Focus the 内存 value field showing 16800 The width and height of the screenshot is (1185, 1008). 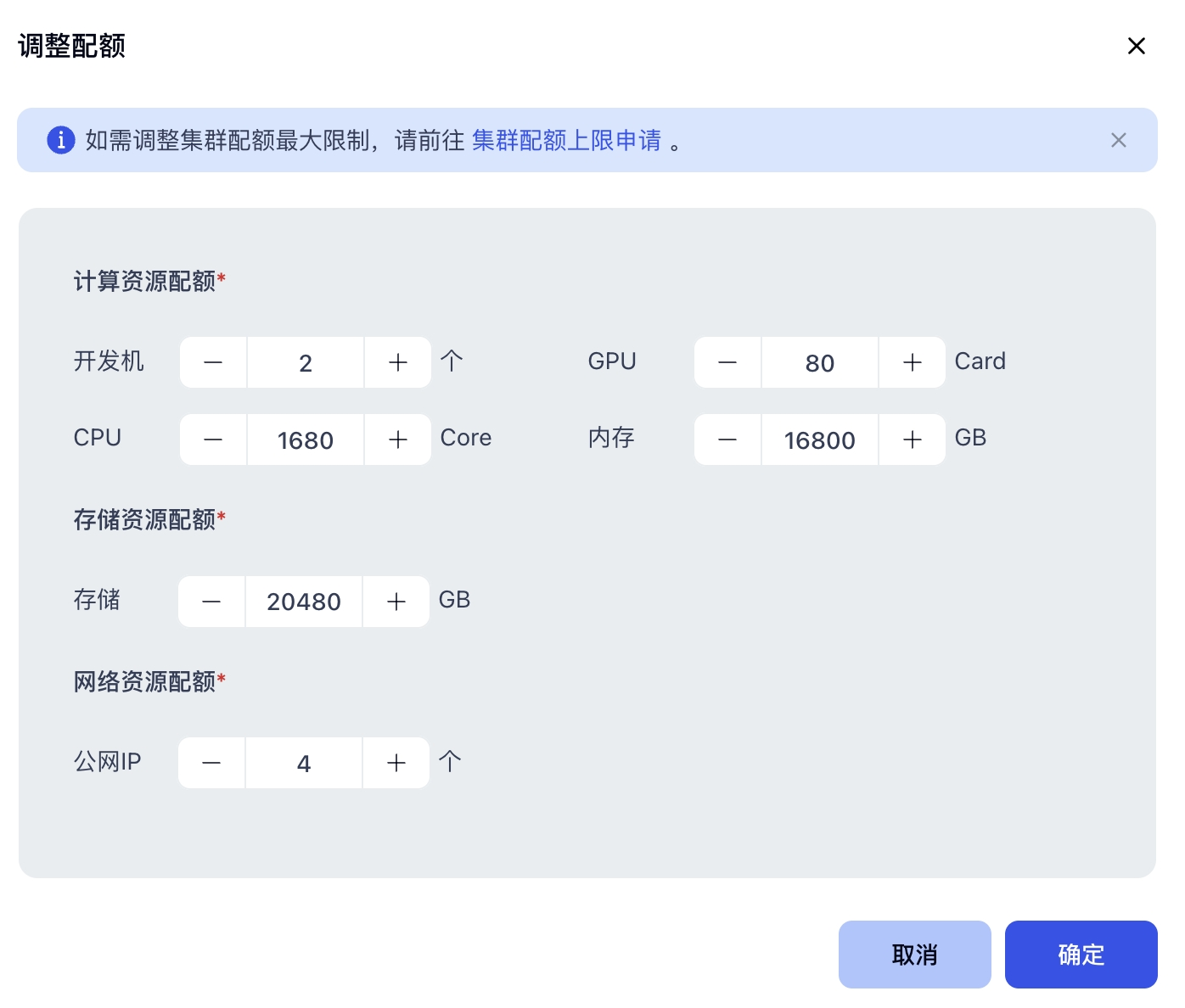click(x=820, y=440)
